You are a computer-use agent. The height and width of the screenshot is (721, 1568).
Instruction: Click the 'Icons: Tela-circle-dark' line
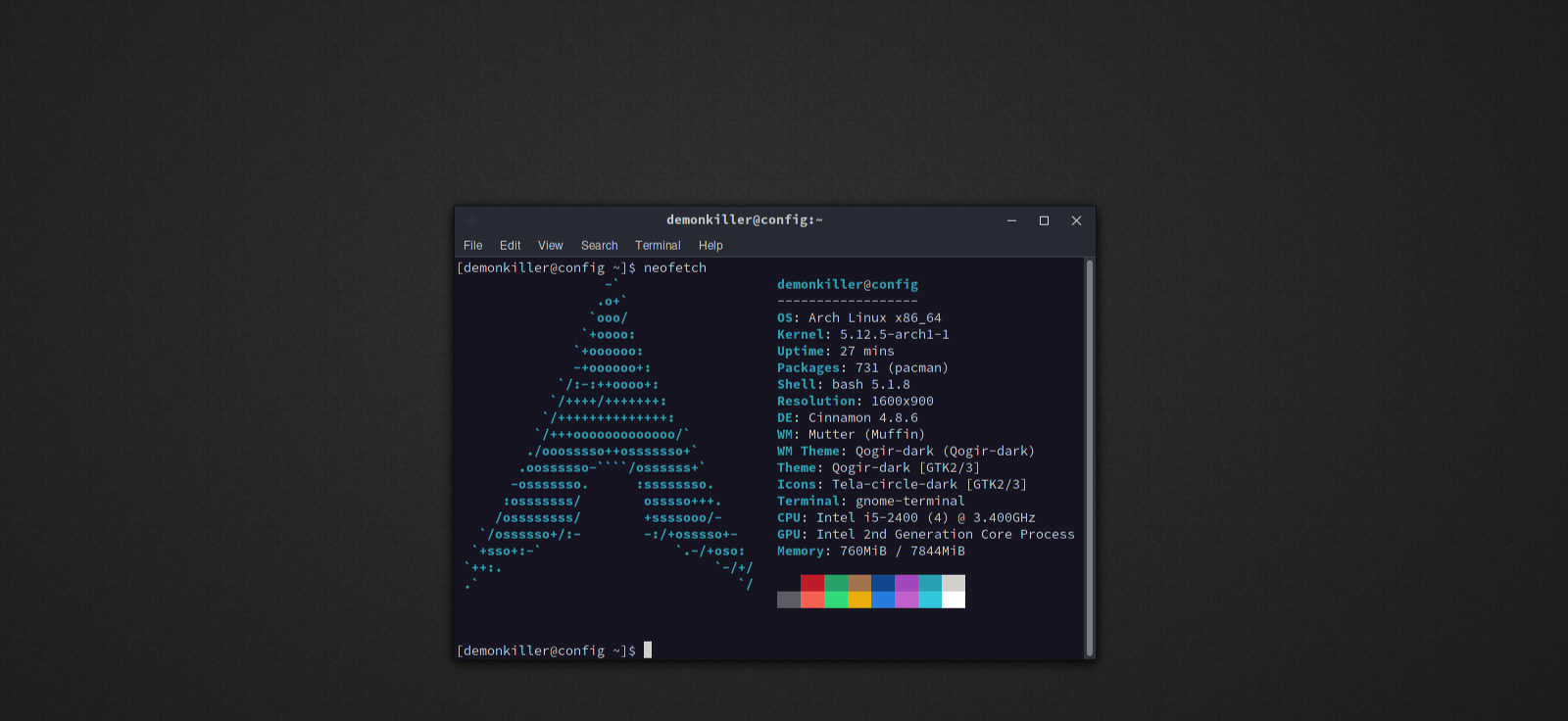click(903, 484)
